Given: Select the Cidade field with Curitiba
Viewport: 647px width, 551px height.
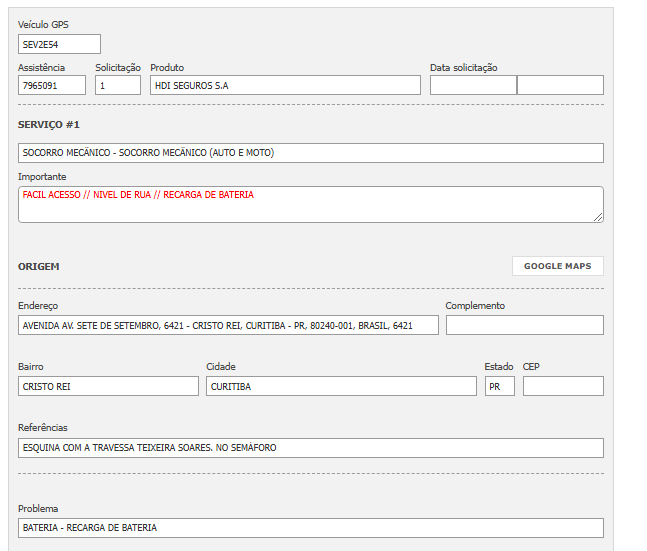Looking at the screenshot, I should point(340,386).
